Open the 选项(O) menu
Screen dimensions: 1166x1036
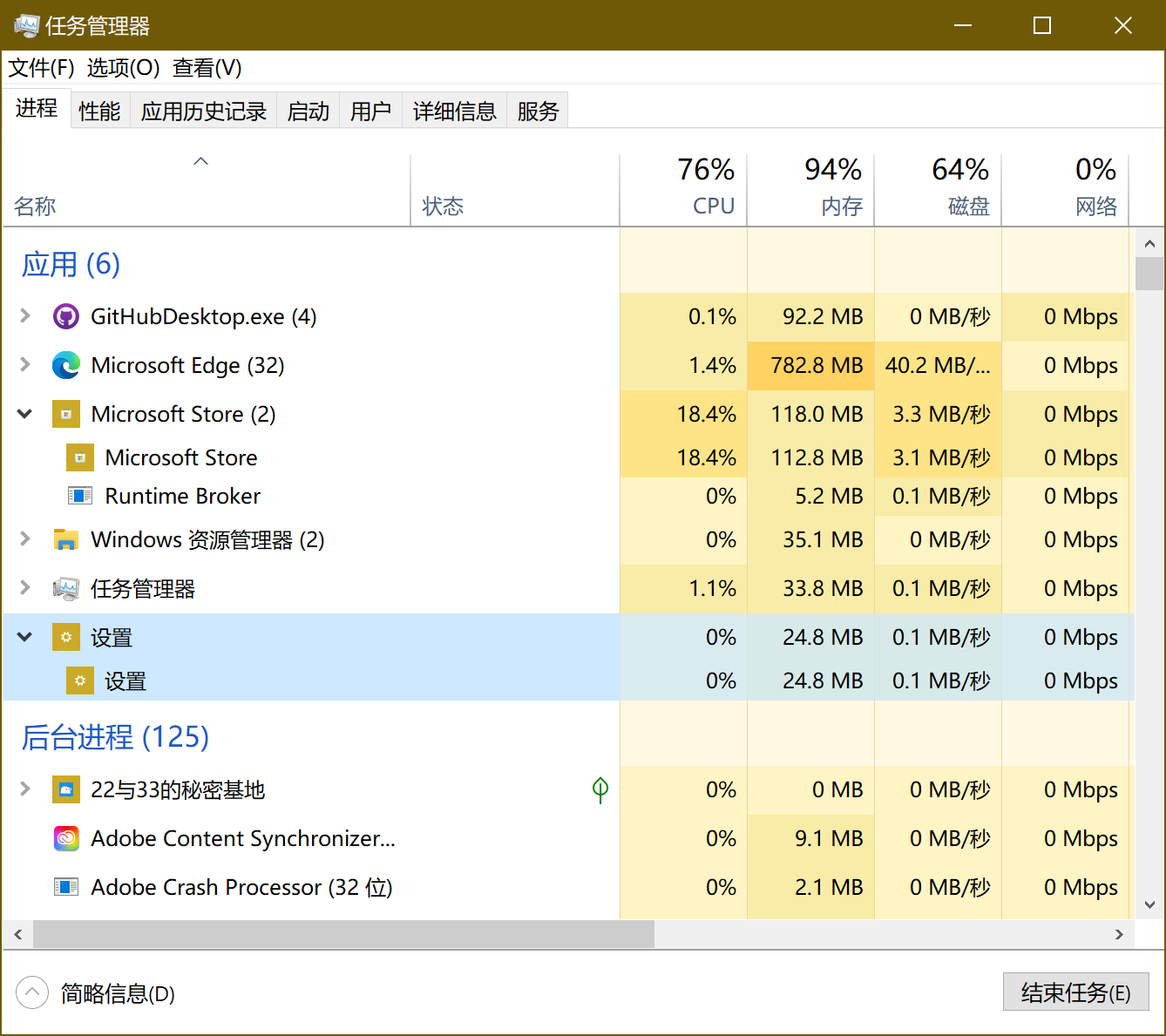click(x=123, y=68)
